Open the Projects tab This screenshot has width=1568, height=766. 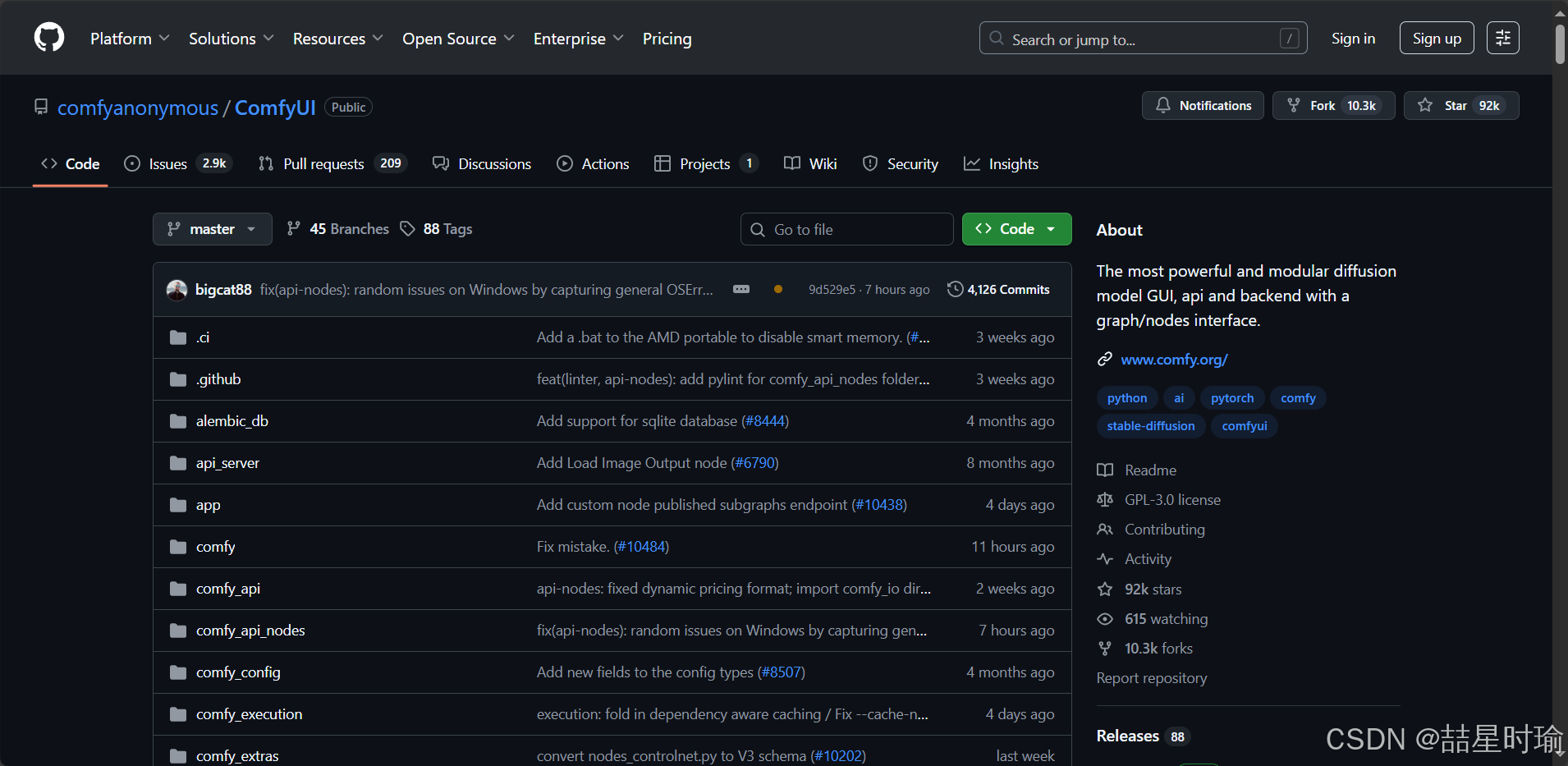706,163
